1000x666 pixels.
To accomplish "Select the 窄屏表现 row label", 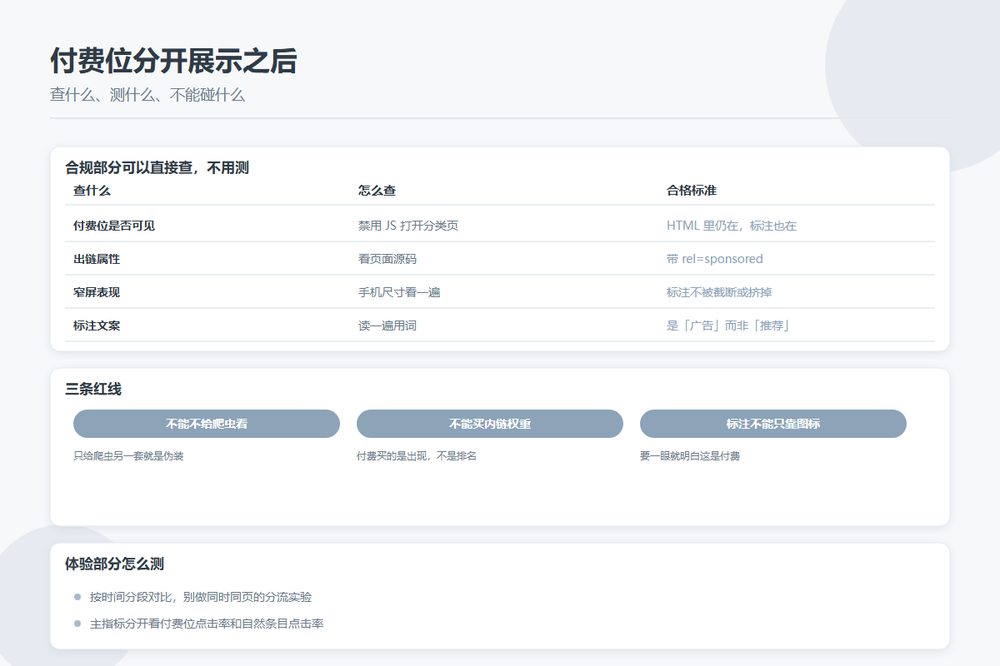I will point(96,292).
